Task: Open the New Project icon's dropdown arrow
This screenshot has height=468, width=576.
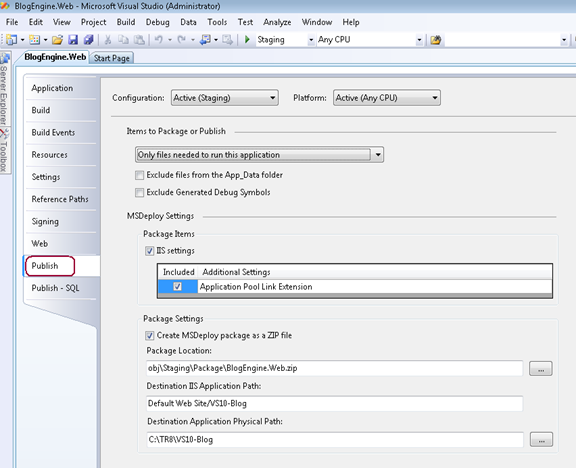Action: (22, 40)
